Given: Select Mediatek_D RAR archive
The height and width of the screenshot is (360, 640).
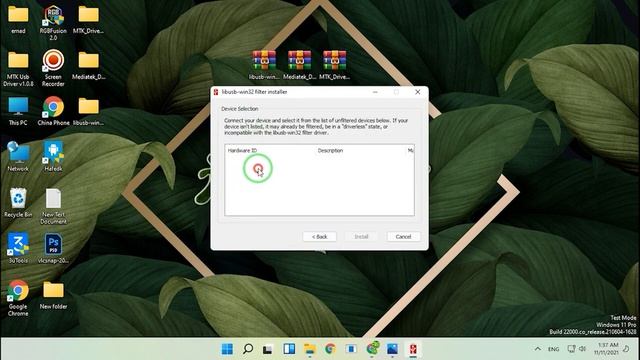Looking at the screenshot, I should 299,64.
